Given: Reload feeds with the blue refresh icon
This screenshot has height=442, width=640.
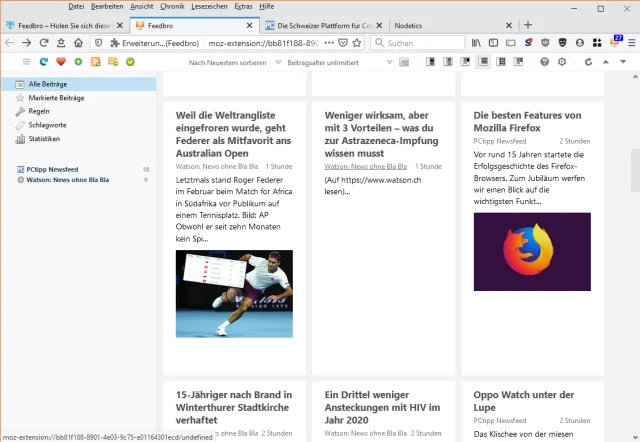Looking at the screenshot, I should coord(43,62).
